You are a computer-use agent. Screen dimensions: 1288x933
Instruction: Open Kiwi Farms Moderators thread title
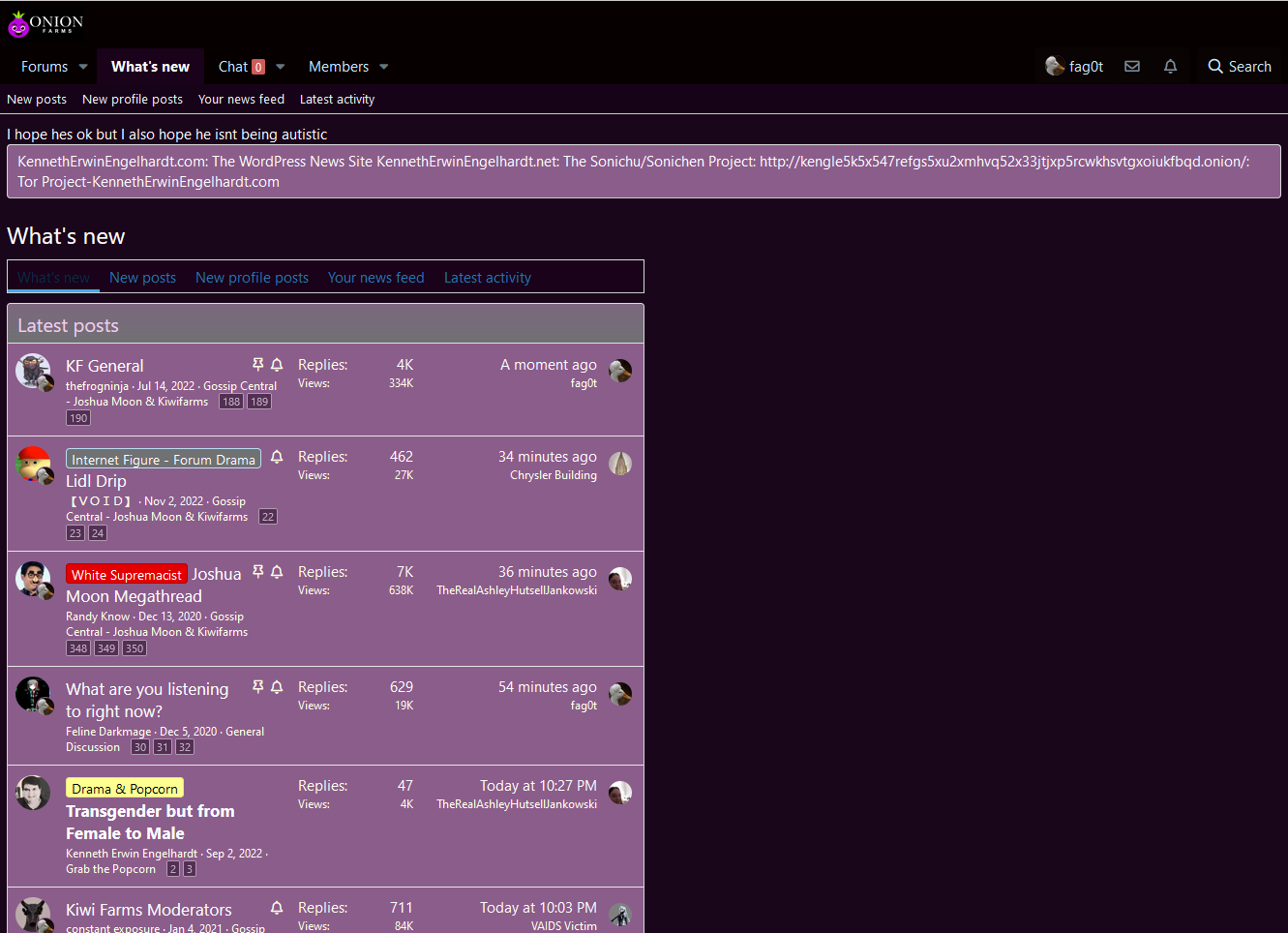[149, 910]
